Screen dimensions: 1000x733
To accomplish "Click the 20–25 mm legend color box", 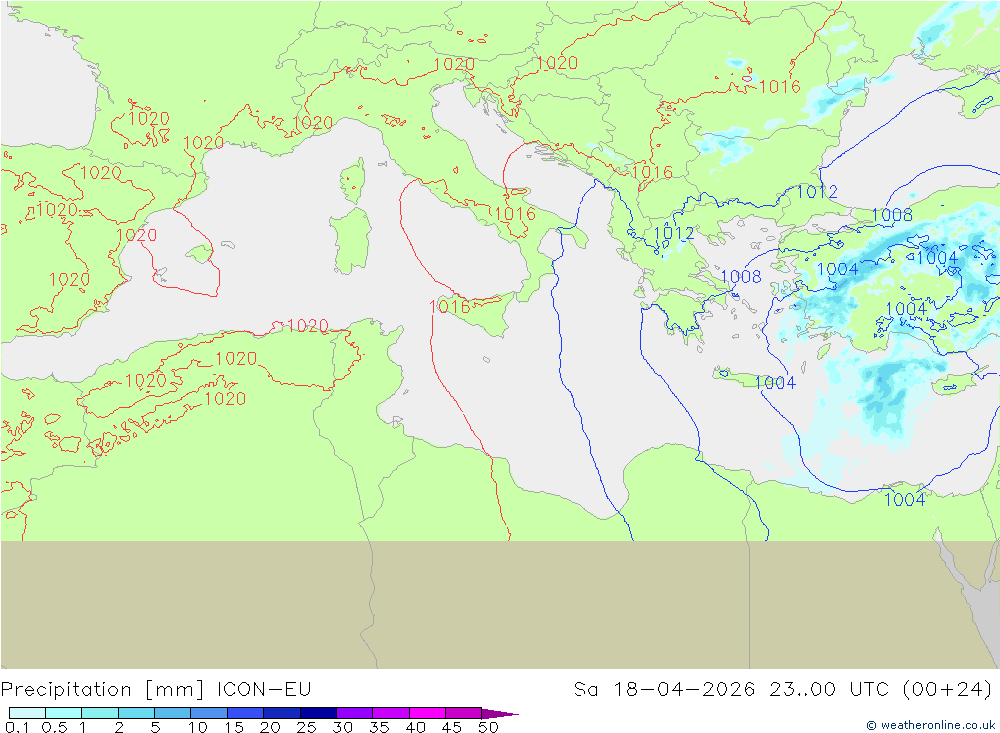I will 282,713.
